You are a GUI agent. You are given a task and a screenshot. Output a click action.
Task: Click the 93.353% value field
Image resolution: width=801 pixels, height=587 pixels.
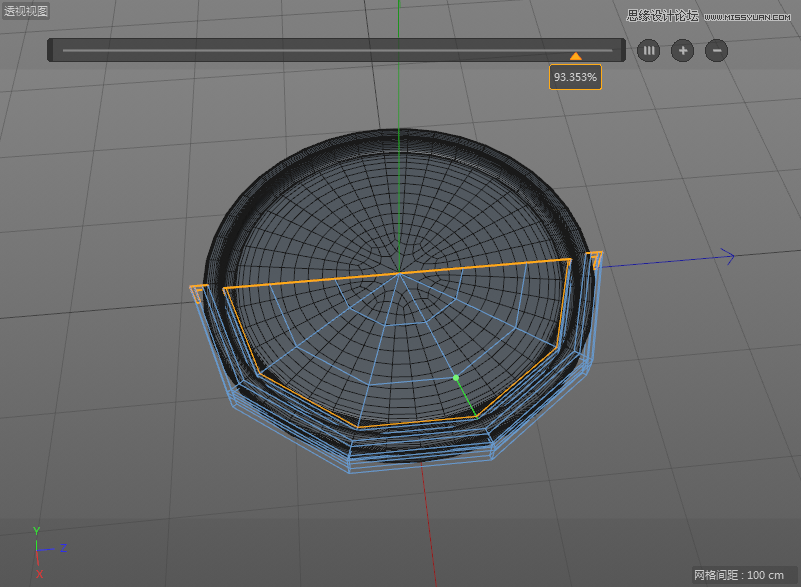[575, 77]
